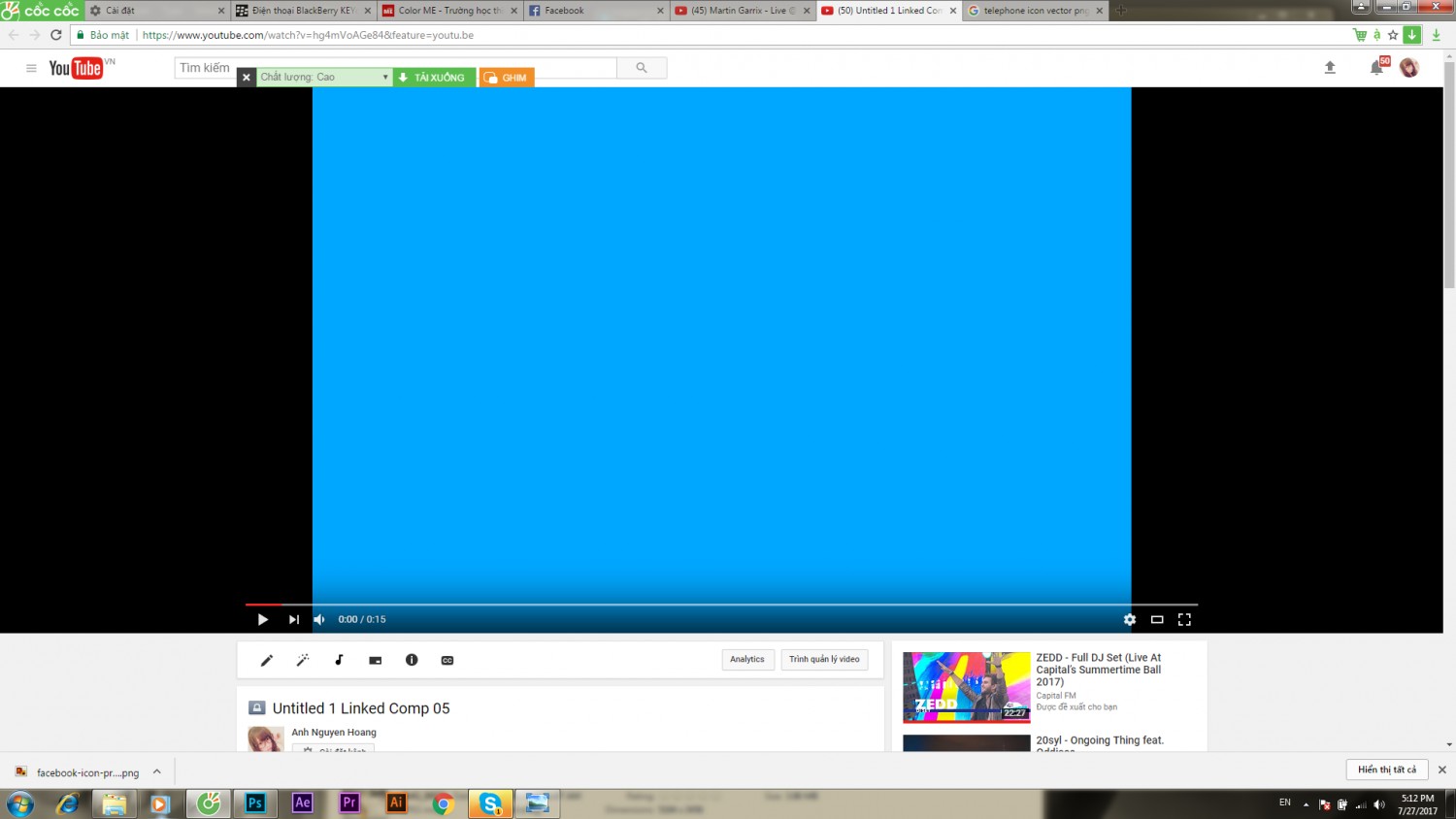Open Trình quản lý video
1456x819 pixels.
pyautogui.click(x=824, y=660)
